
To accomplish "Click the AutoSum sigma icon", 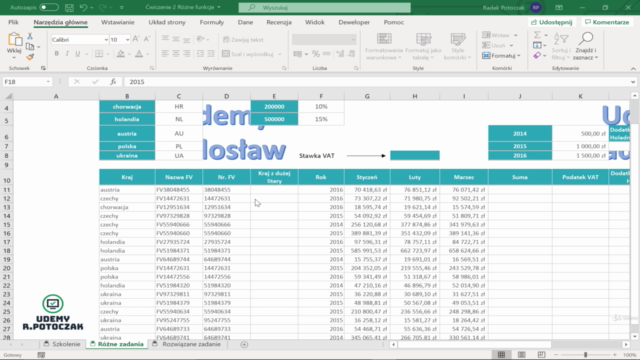I will click(538, 35).
